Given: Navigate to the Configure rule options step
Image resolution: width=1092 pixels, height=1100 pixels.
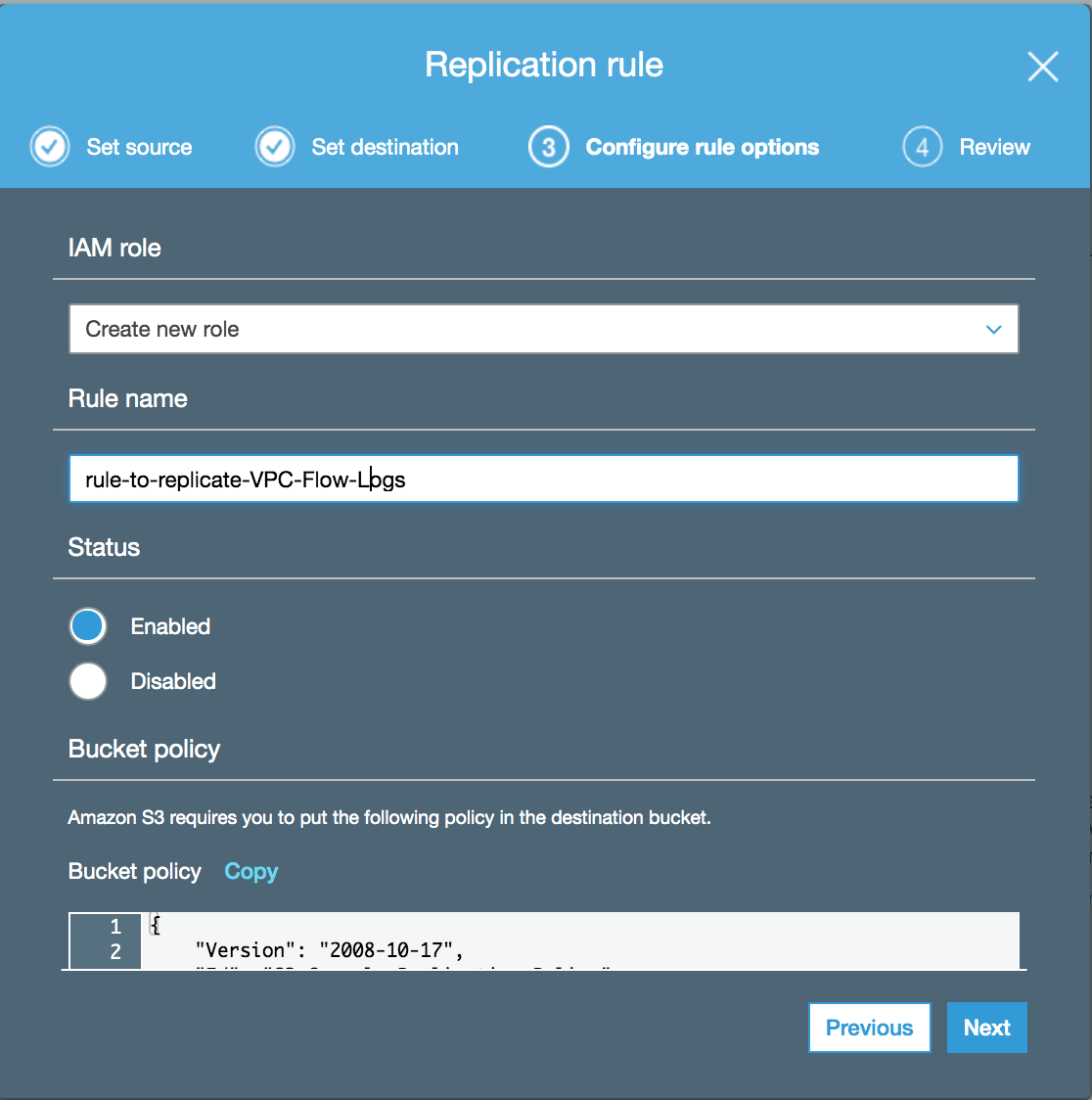Looking at the screenshot, I should [702, 146].
